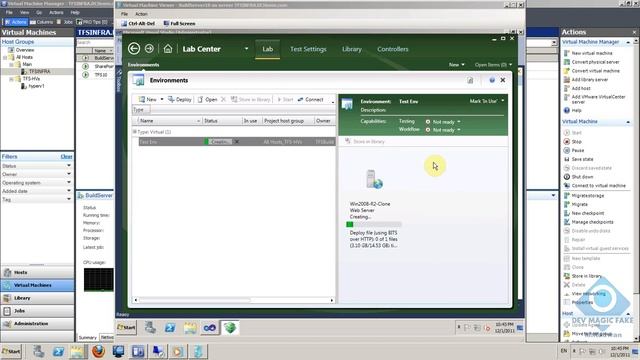Image resolution: width=640 pixels, height=360 pixels.
Task: Click Open in Environments toolbar
Action: 207,100
